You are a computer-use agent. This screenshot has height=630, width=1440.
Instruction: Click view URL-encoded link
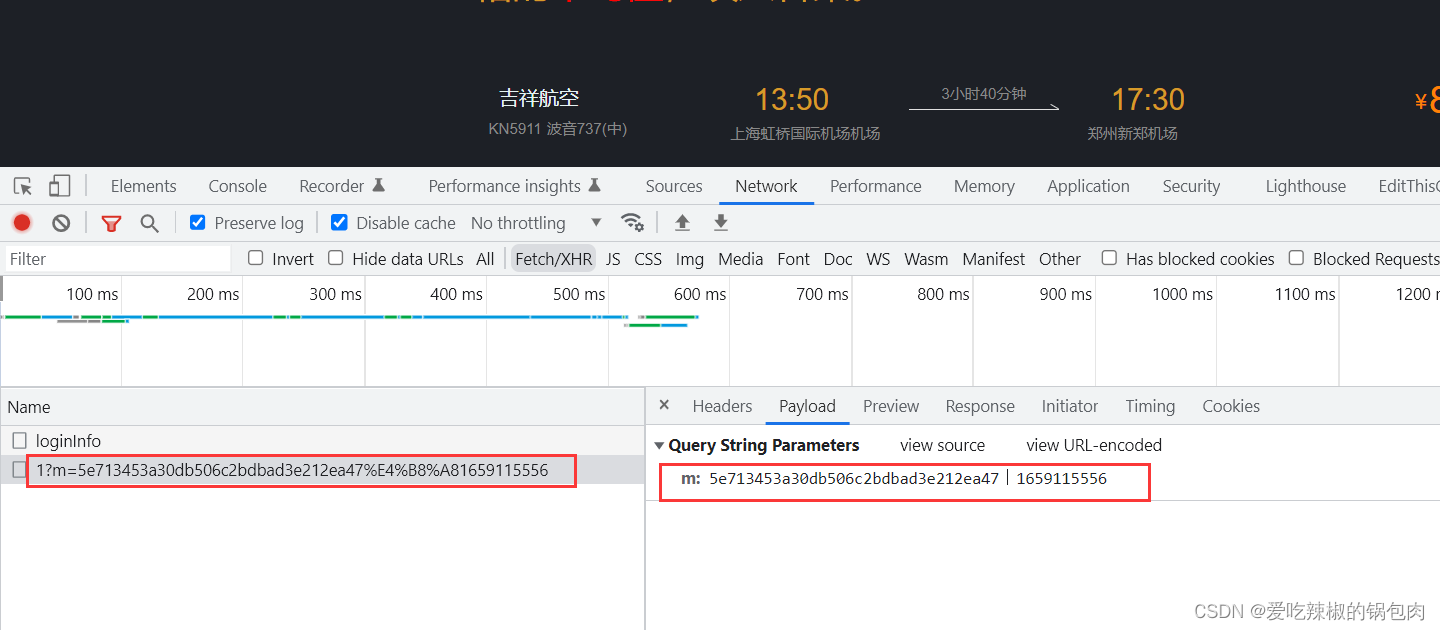(x=1094, y=446)
